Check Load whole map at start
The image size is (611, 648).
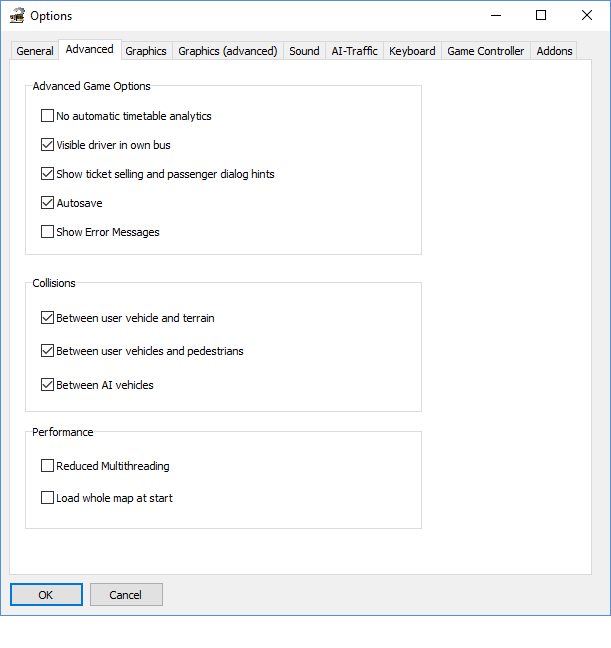pyautogui.click(x=48, y=498)
